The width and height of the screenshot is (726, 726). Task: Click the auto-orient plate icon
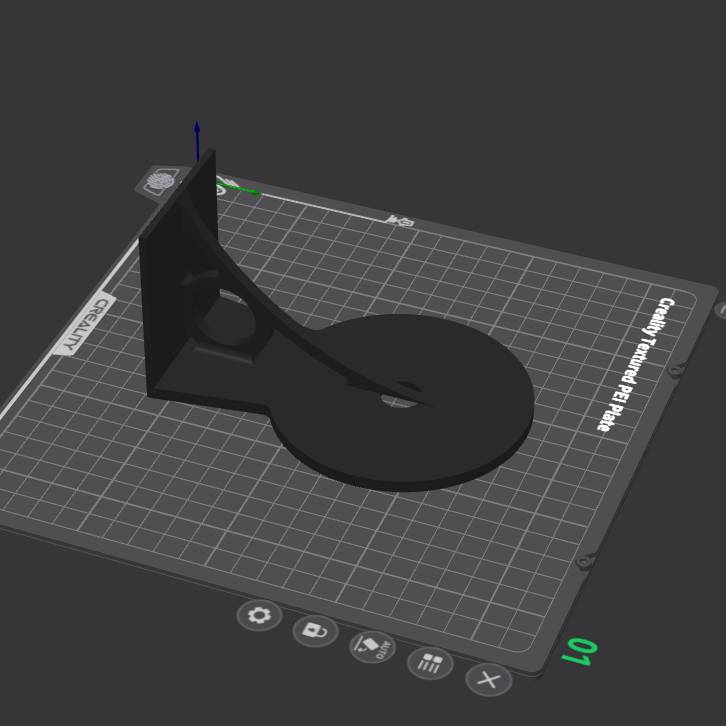pyautogui.click(x=372, y=647)
